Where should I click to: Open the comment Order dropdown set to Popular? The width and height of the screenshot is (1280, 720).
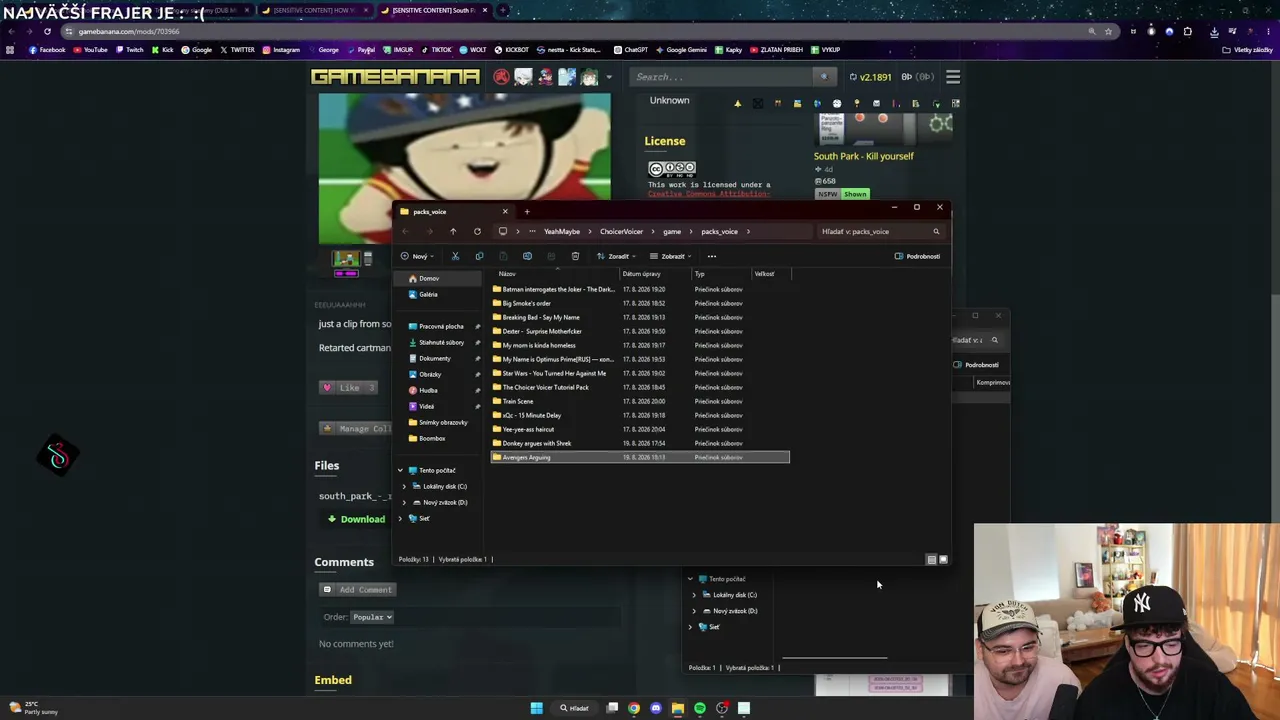point(371,617)
